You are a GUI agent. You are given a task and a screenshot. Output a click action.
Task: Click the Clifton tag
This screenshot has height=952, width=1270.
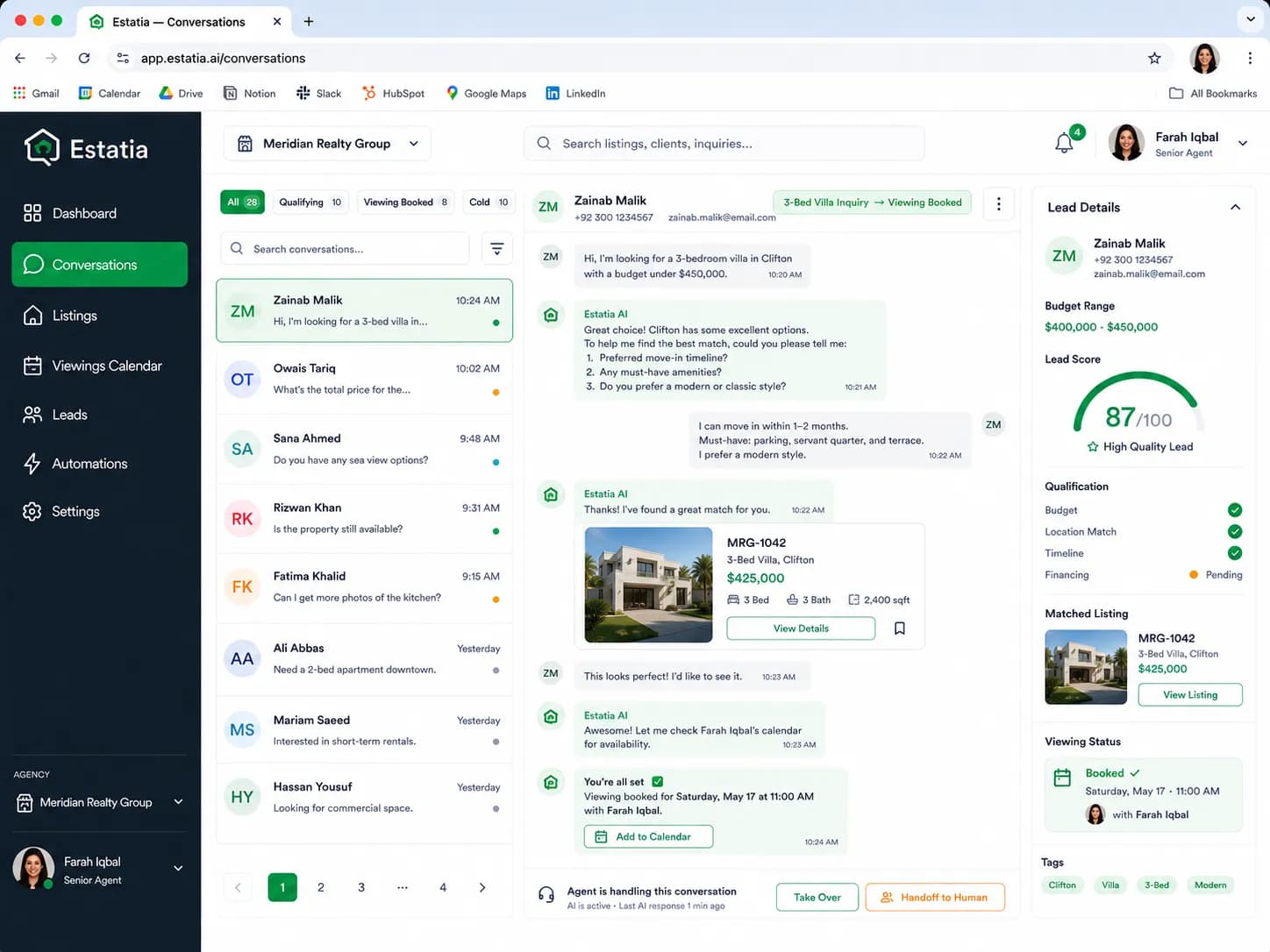(1062, 885)
